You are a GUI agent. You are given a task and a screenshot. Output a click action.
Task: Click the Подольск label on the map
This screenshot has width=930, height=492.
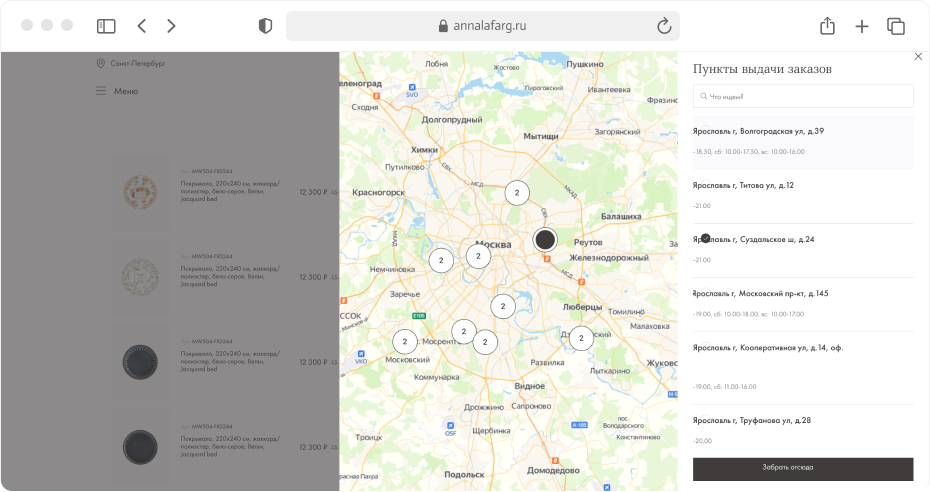[464, 475]
